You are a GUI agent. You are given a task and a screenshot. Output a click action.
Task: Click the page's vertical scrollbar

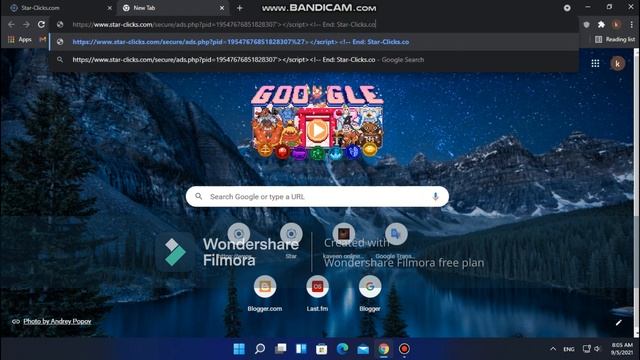tap(636, 192)
